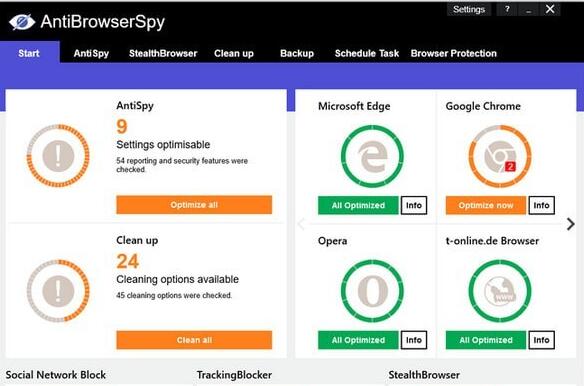Switch to the AntiSpy tab
The width and height of the screenshot is (584, 386).
coord(91,53)
